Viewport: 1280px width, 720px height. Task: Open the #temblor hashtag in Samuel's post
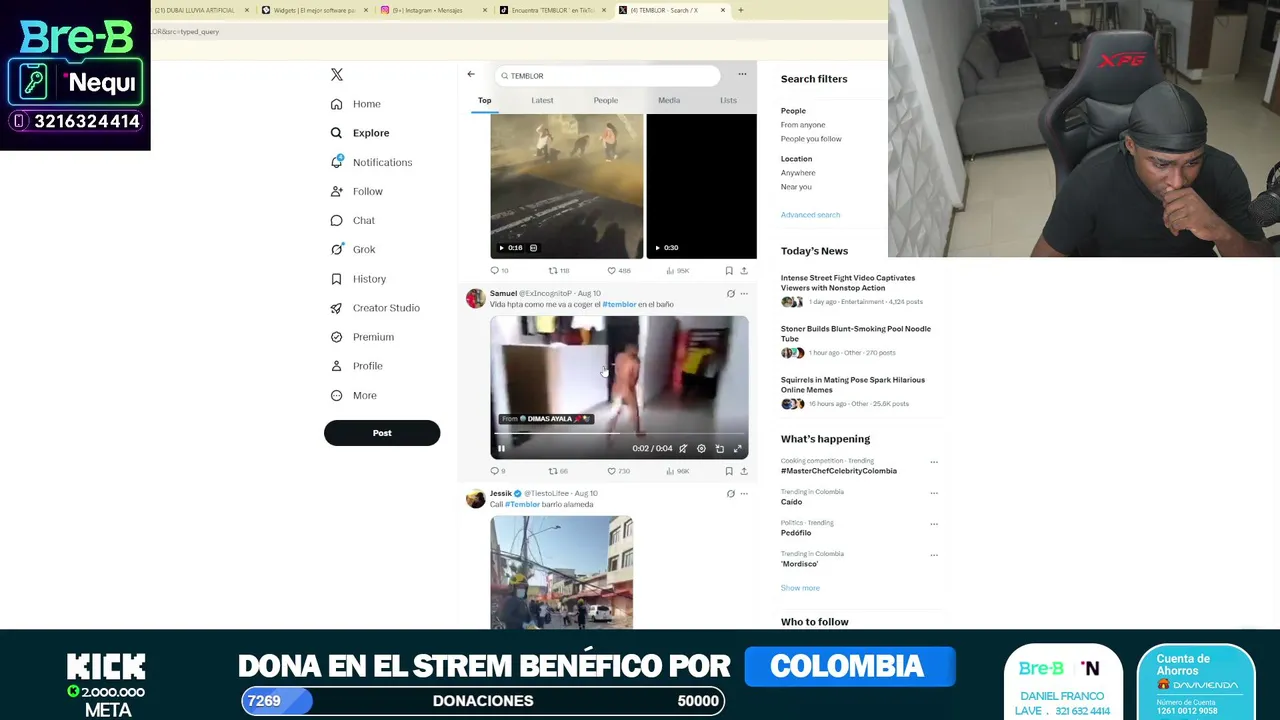(x=619, y=305)
